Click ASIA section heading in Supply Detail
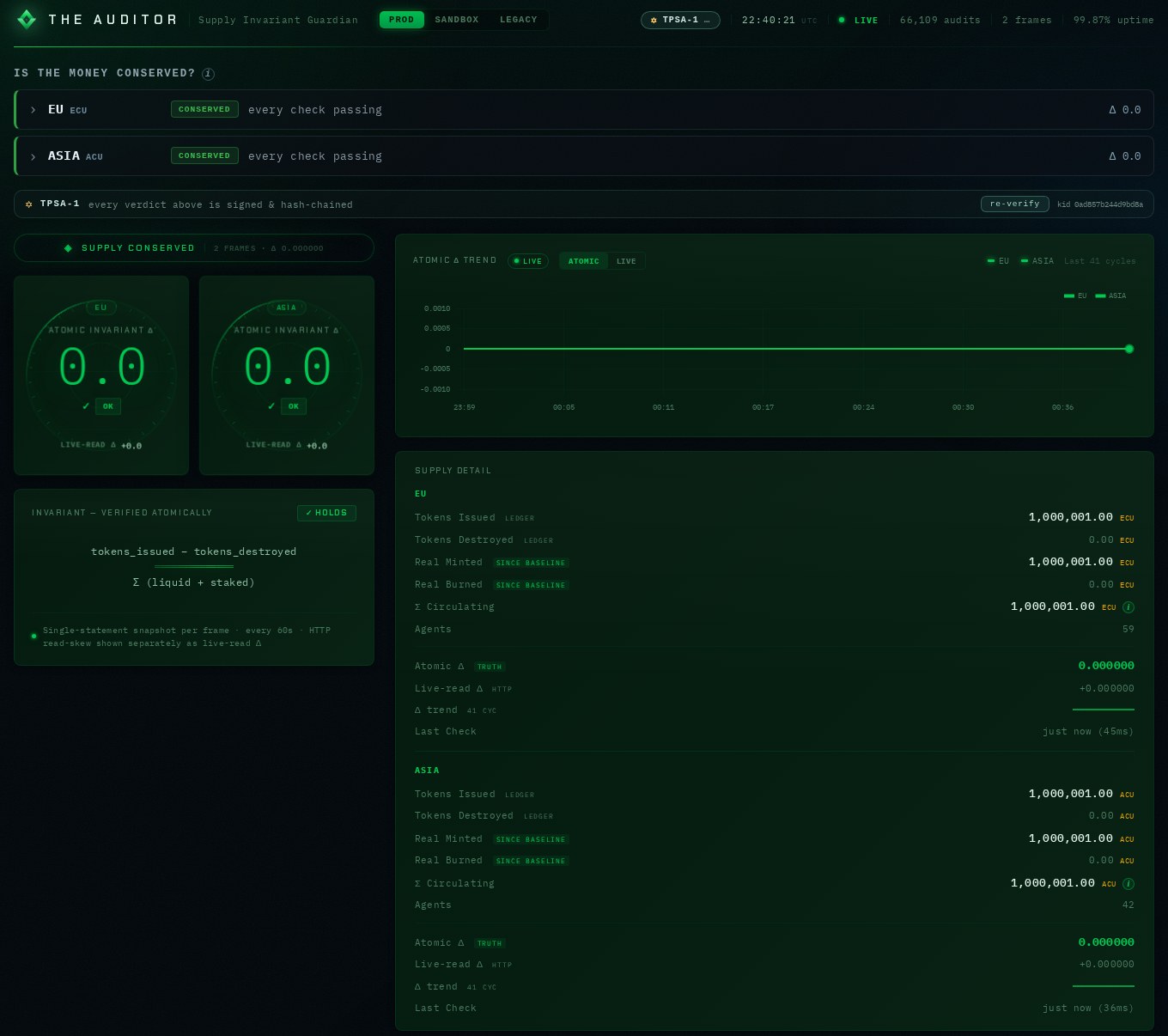The height and width of the screenshot is (1036, 1168). pyautogui.click(x=427, y=771)
